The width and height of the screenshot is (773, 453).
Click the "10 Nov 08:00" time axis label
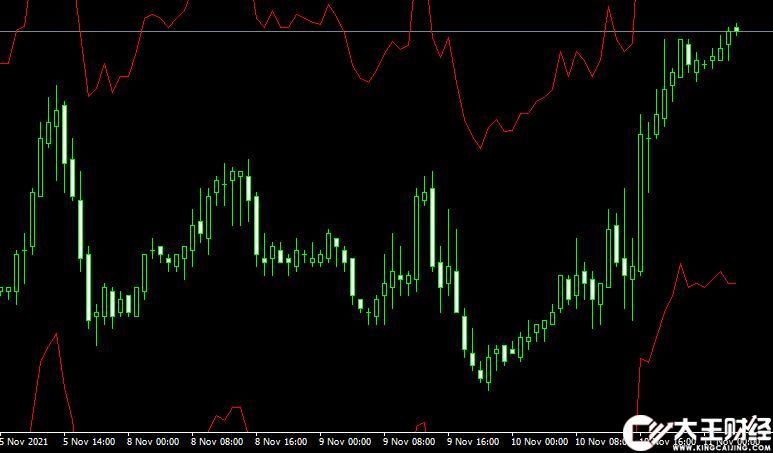click(600, 441)
